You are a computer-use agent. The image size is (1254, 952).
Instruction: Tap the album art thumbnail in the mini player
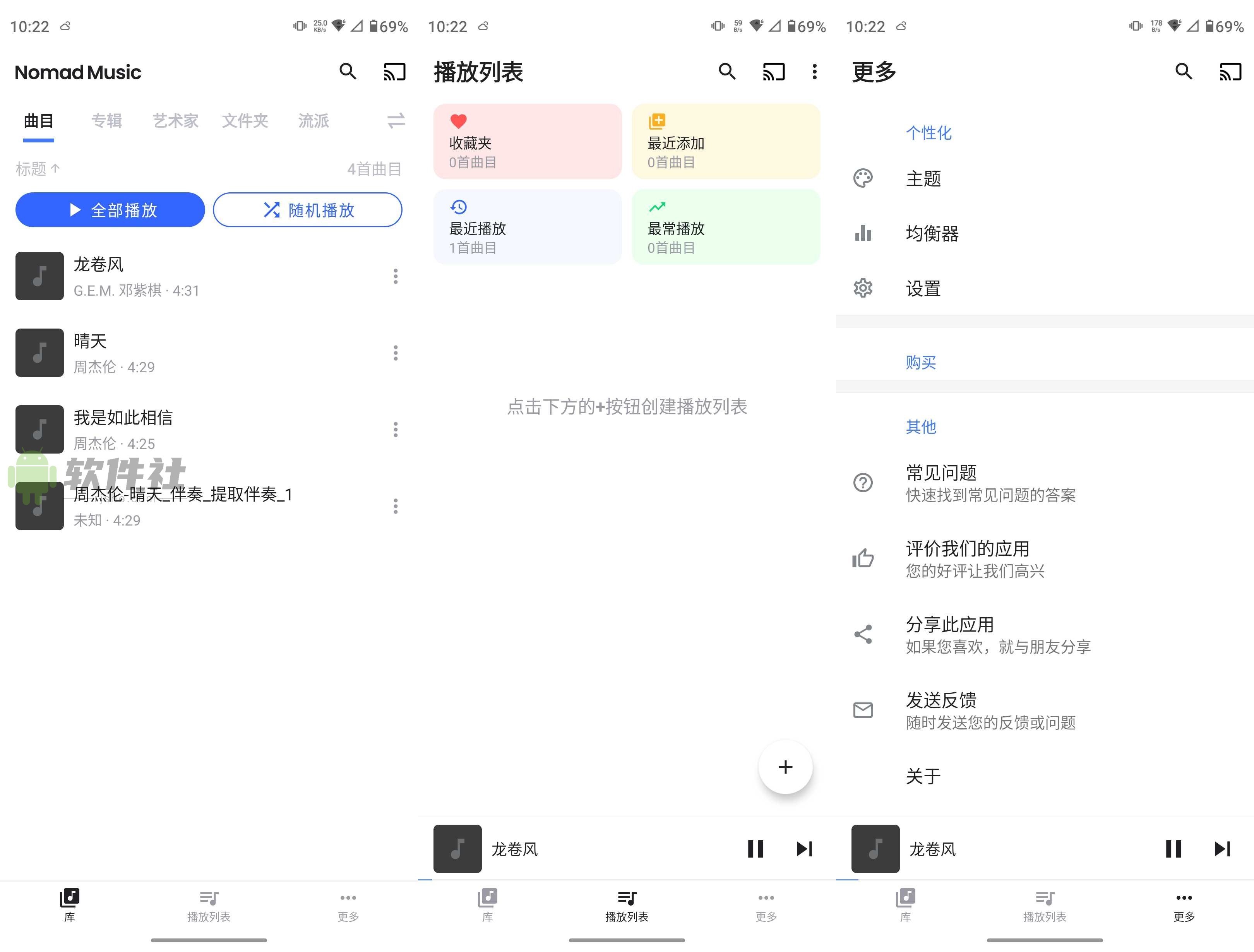pyautogui.click(x=457, y=849)
